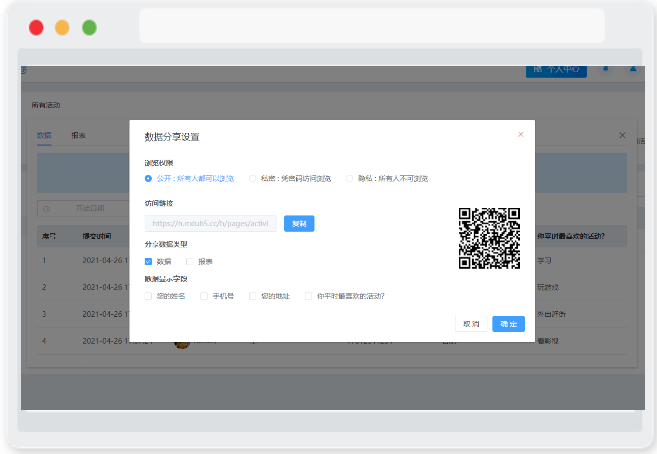Image resolution: width=657 pixels, height=454 pixels.
Task: Click the 外出逛街 cell in row 3
Action: point(551,314)
